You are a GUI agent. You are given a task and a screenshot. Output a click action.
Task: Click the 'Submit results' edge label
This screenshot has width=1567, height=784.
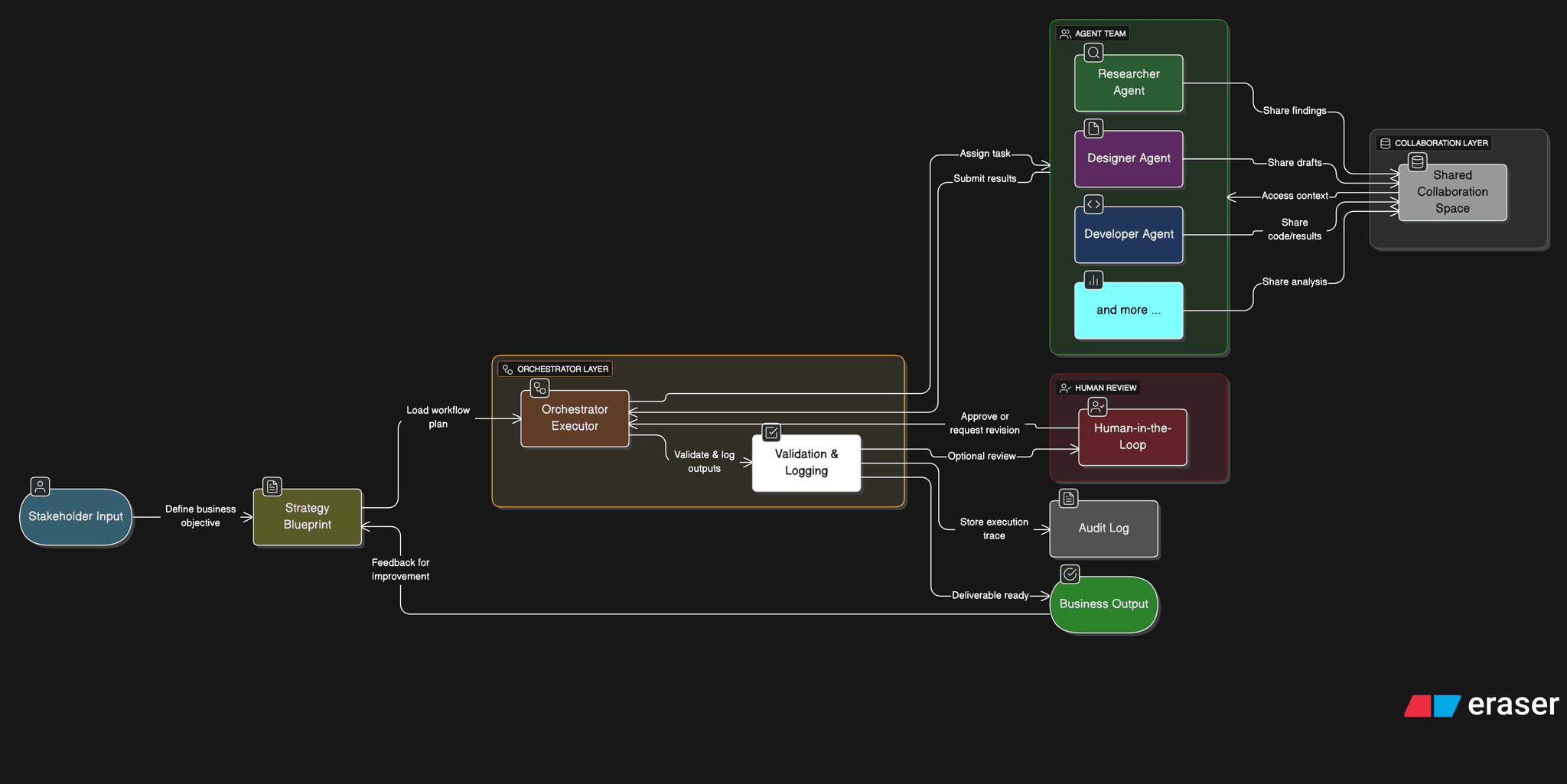point(985,178)
